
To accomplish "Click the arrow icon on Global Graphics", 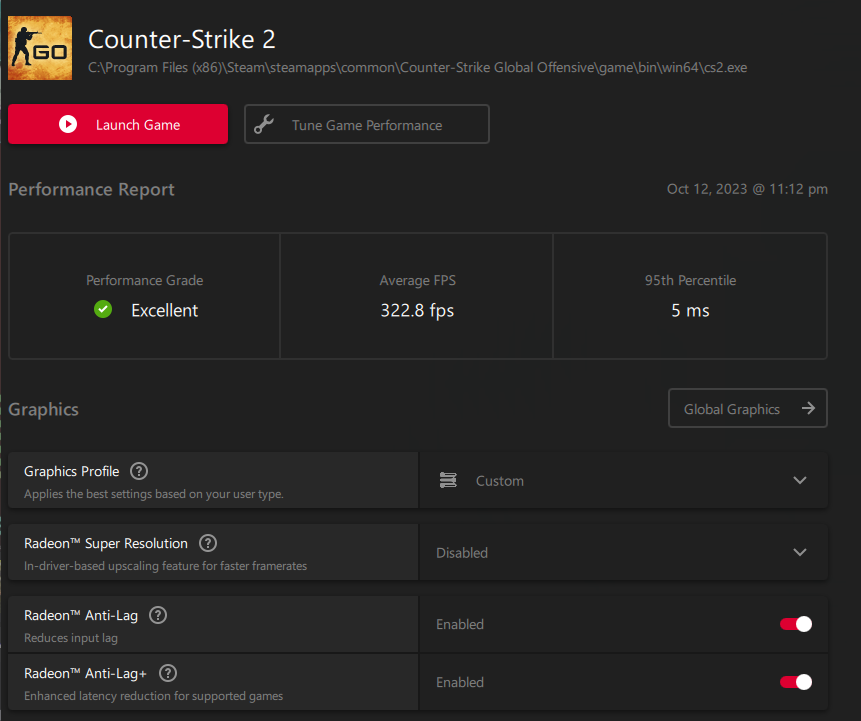I will click(808, 408).
